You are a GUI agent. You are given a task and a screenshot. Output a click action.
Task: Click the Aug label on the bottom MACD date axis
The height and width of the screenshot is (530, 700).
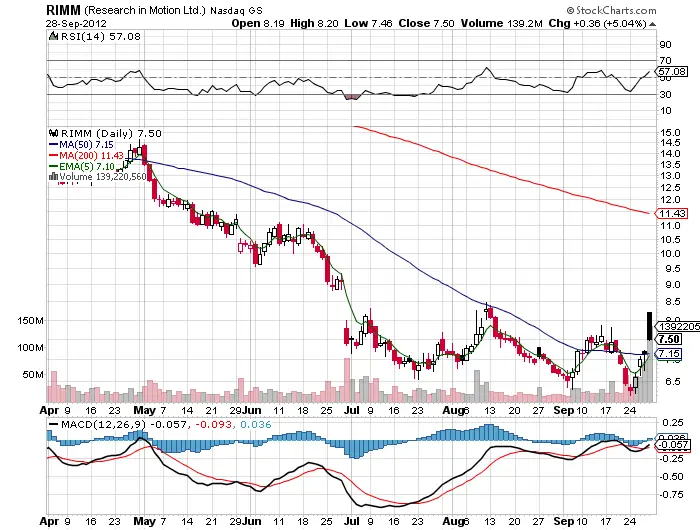coord(452,521)
